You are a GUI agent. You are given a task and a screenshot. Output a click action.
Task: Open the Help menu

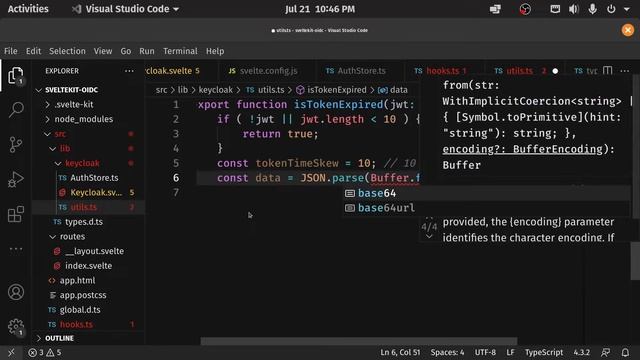click(x=215, y=51)
